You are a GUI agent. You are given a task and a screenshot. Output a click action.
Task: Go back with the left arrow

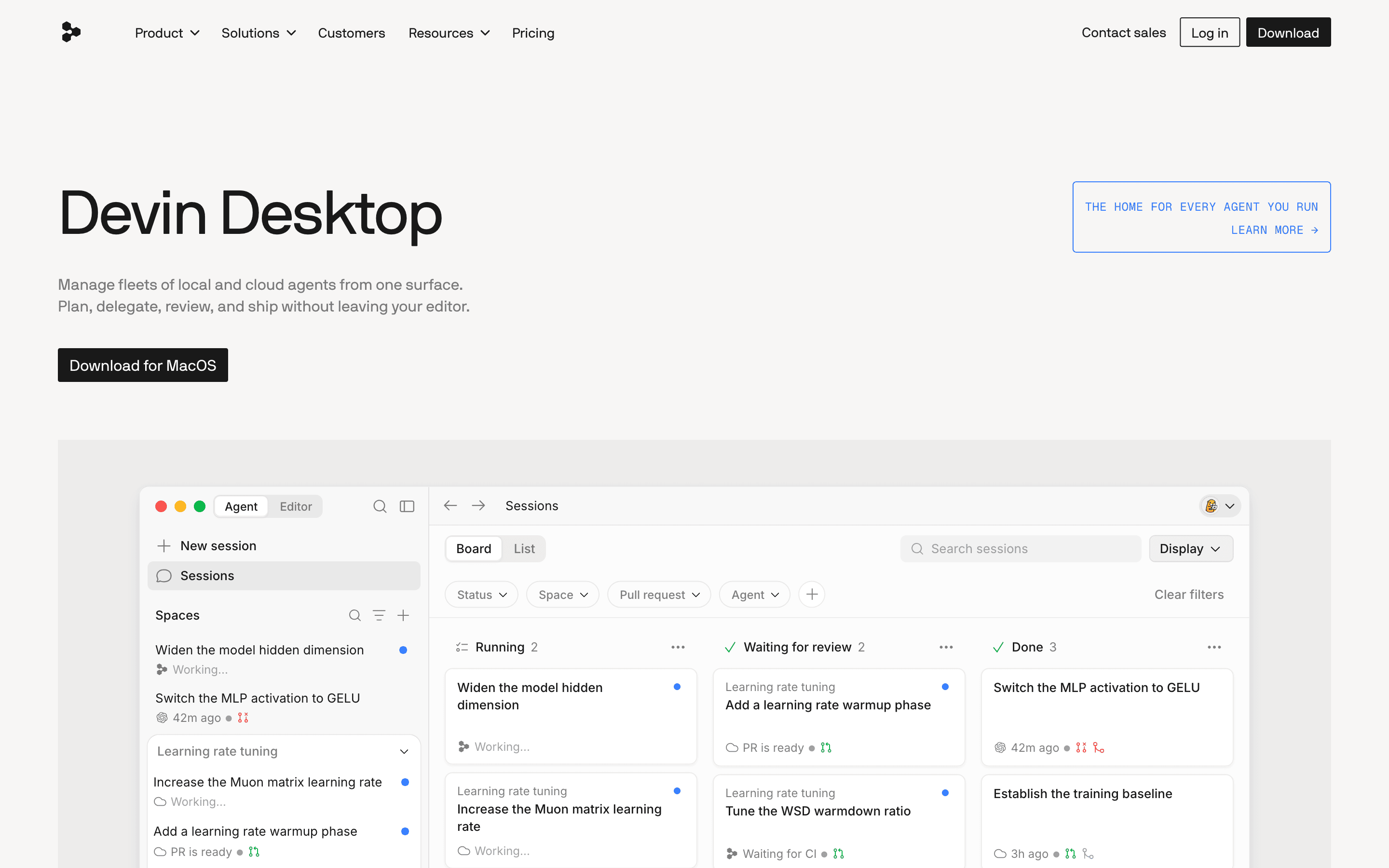[x=450, y=505]
